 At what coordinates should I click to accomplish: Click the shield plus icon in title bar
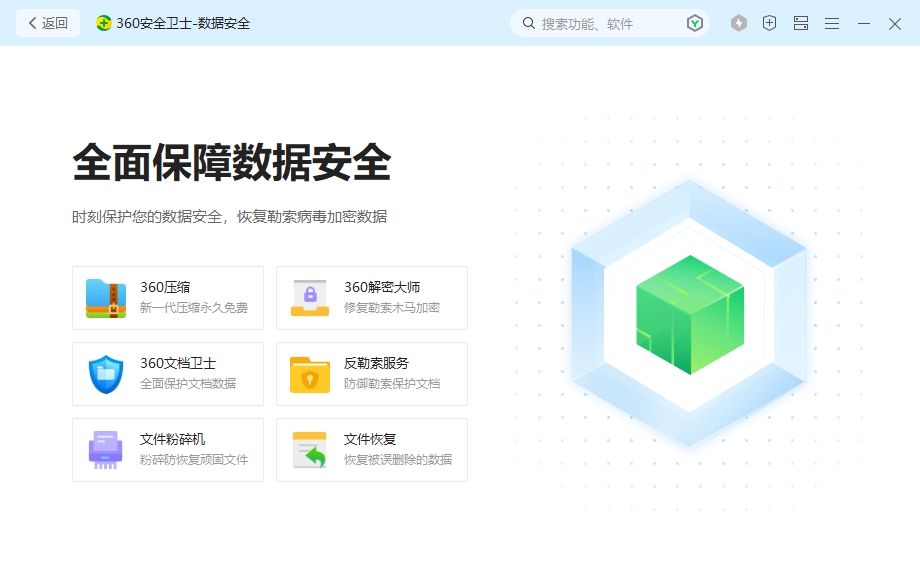tap(769, 23)
